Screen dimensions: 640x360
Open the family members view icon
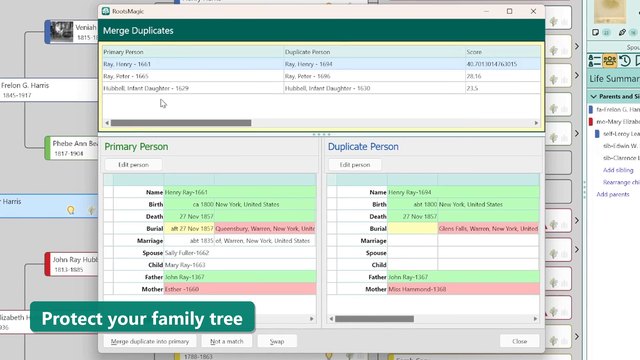(x=609, y=61)
